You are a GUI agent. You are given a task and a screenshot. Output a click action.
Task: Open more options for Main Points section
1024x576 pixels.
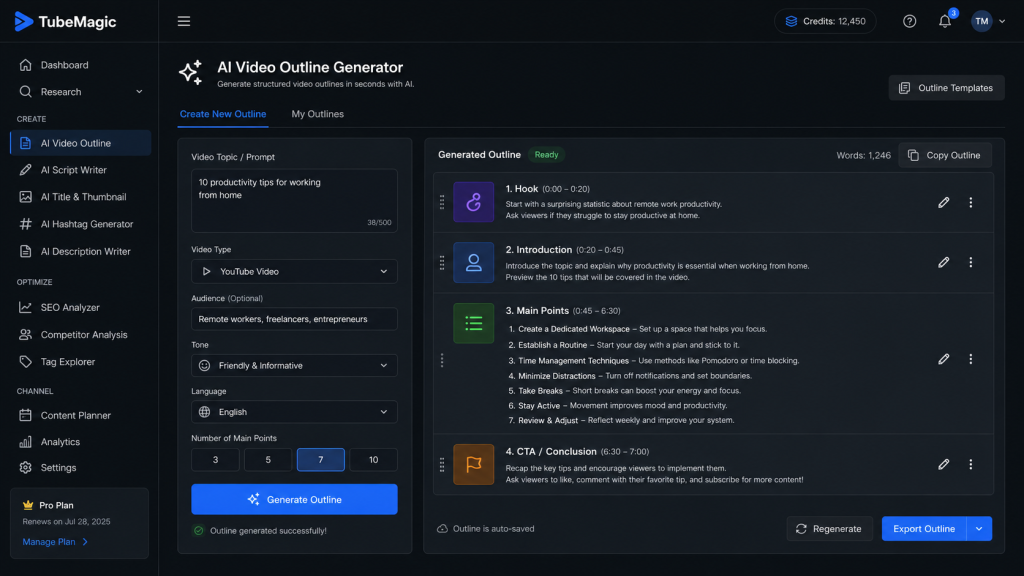(x=970, y=359)
